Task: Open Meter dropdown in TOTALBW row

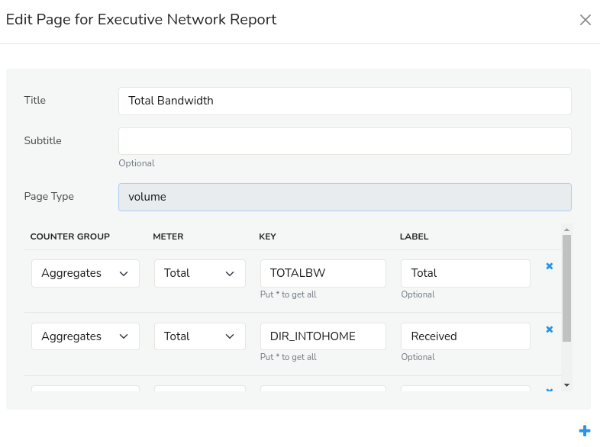Action: (200, 273)
